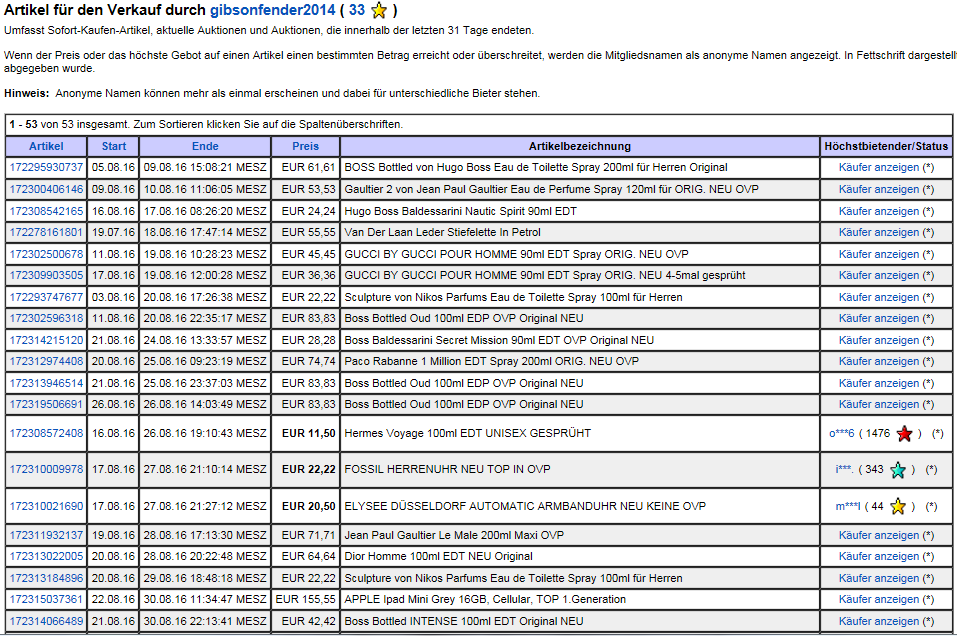This screenshot has width=957, height=636.
Task: Open item number 172278161801
Action: (46, 232)
